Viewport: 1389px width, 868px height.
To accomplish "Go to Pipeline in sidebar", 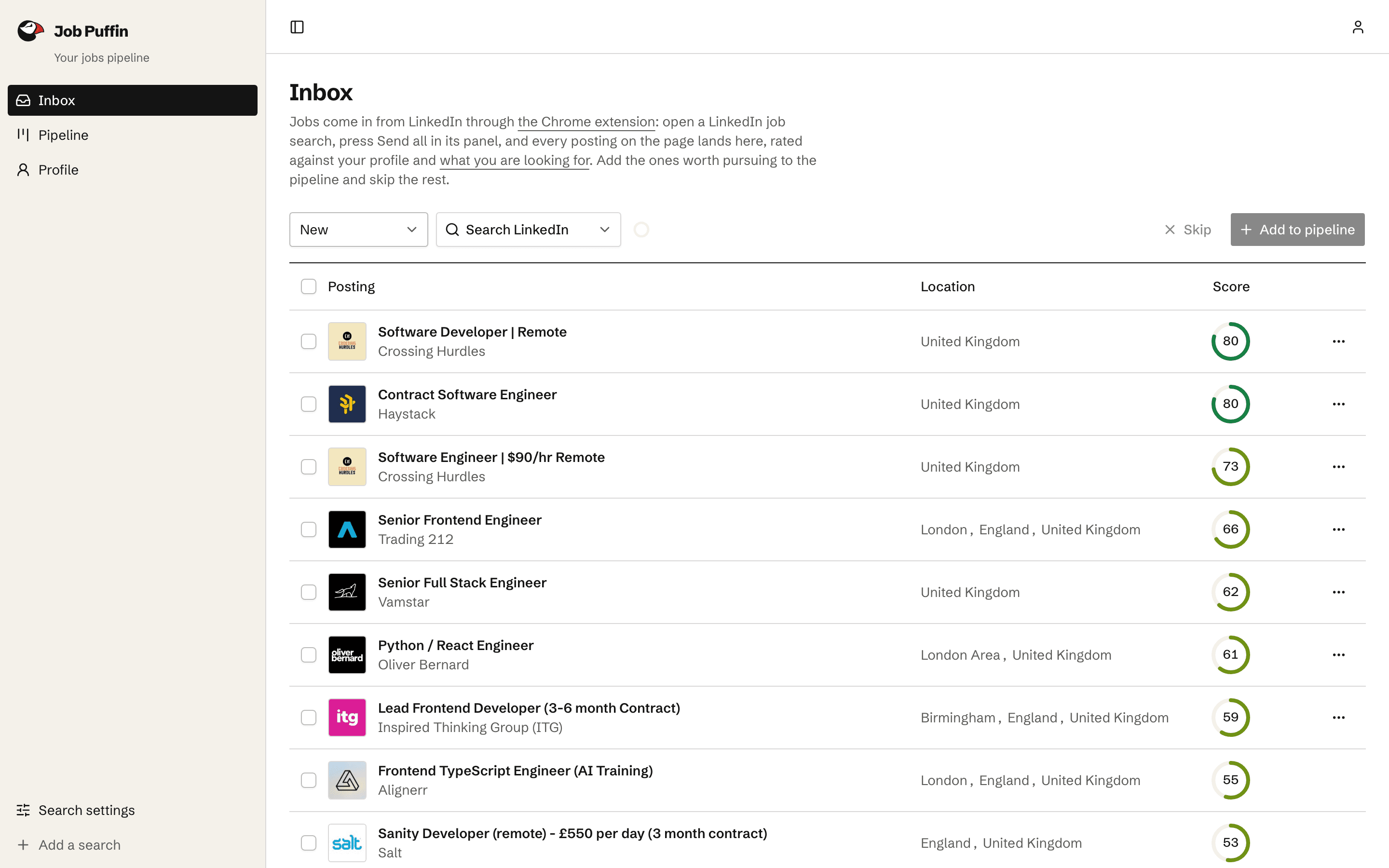I will [132, 135].
